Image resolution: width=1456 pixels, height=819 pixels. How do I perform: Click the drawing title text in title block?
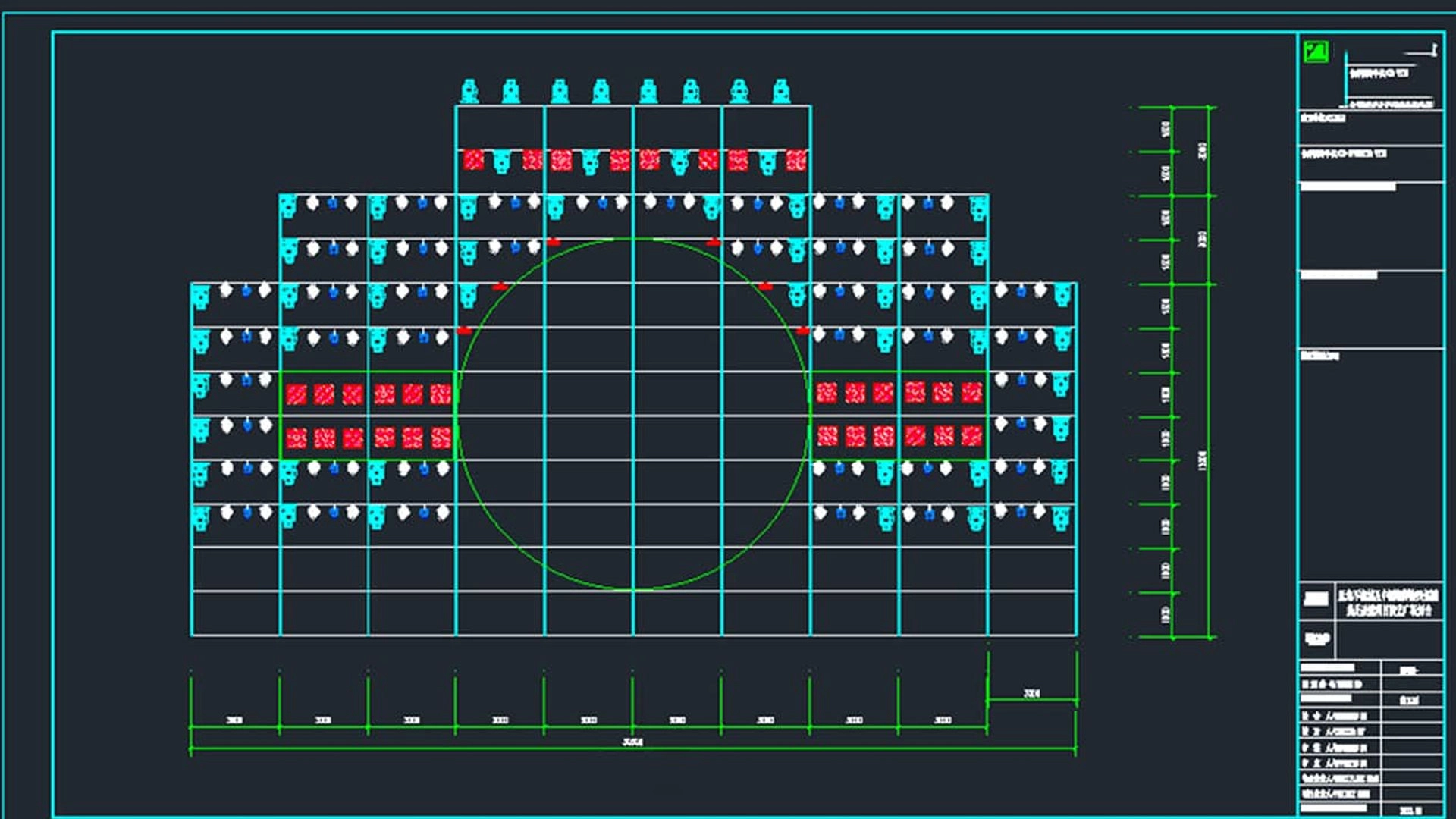click(x=1387, y=603)
